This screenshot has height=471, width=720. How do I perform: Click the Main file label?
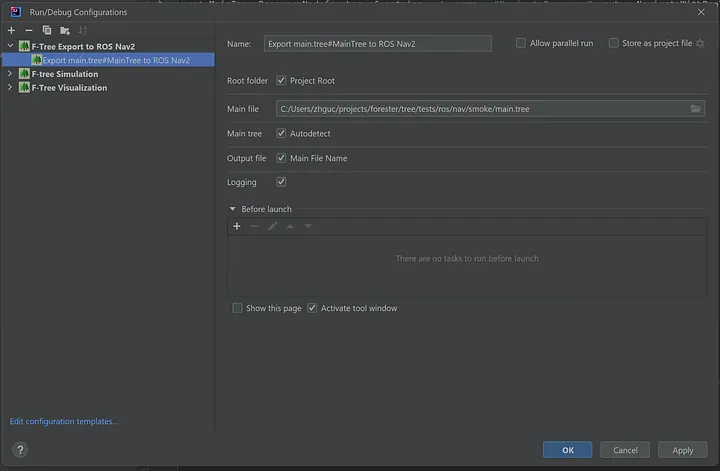[x=243, y=109]
